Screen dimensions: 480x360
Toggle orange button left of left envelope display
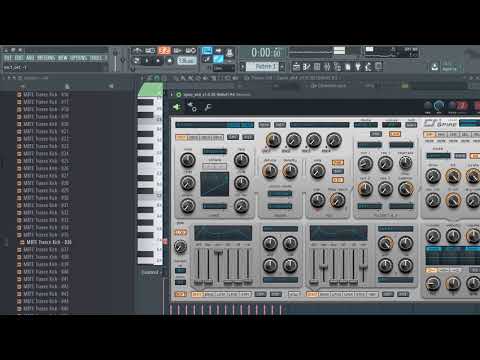tap(181, 232)
